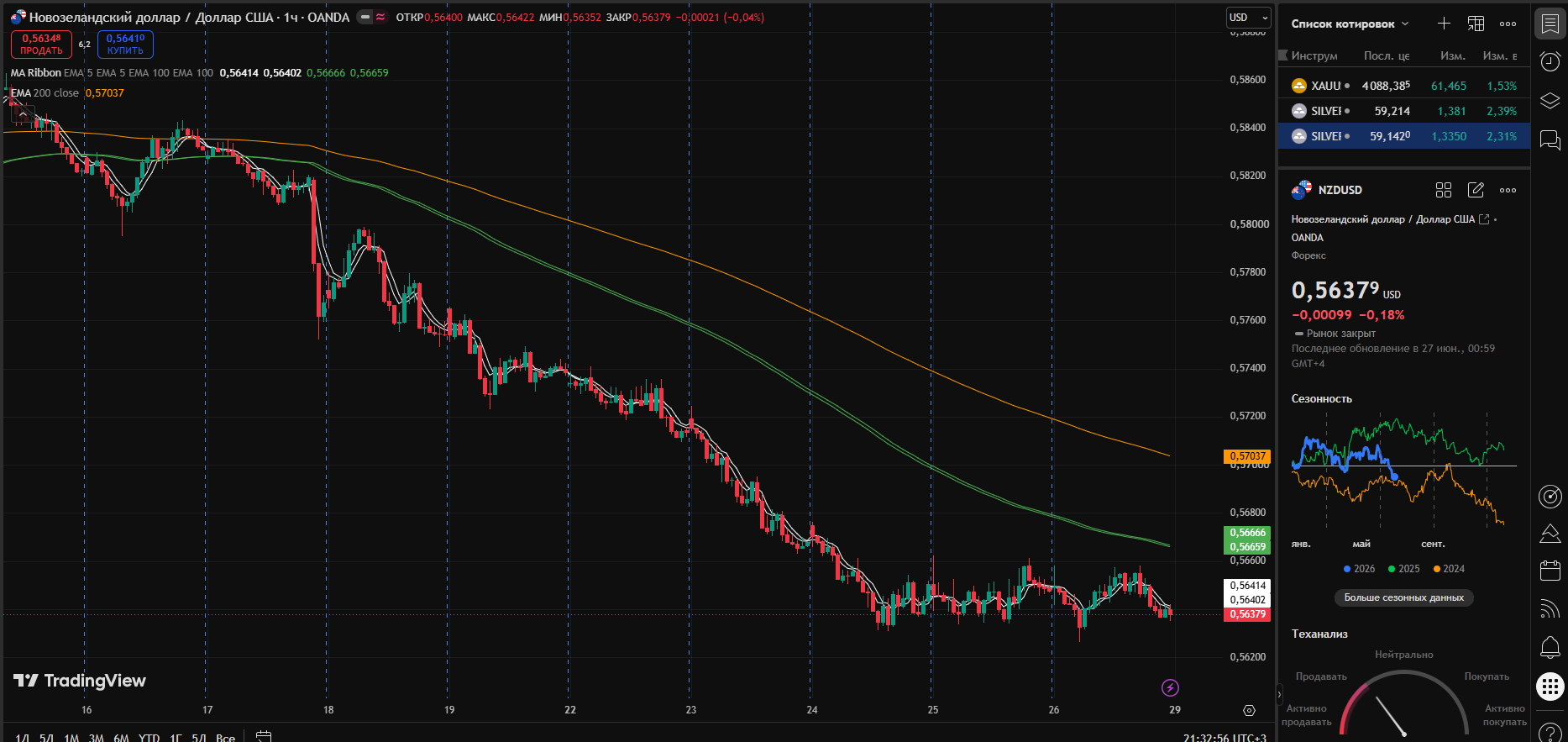Open the Help question-mark icon
1568x742 pixels.
(x=1550, y=733)
